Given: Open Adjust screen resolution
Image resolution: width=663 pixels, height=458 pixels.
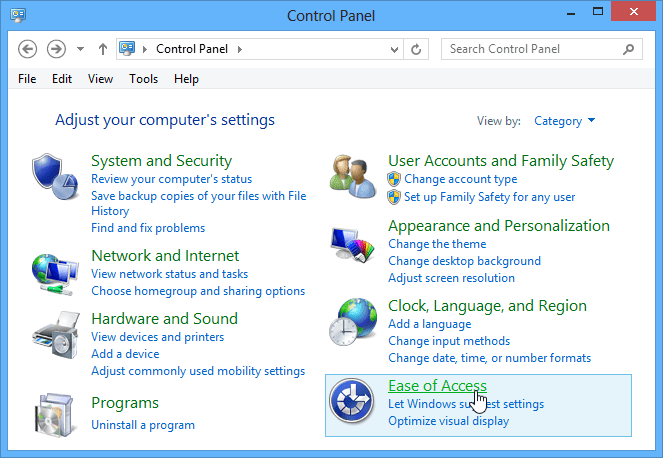Looking at the screenshot, I should (x=452, y=278).
